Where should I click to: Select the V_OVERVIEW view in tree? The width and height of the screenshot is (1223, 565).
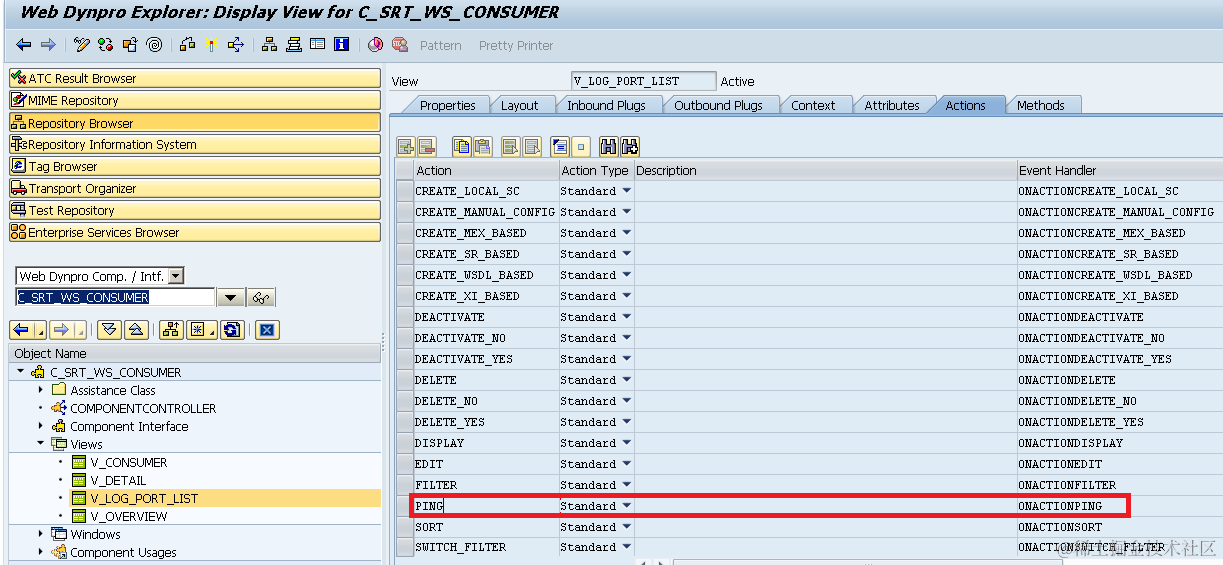coord(128,516)
